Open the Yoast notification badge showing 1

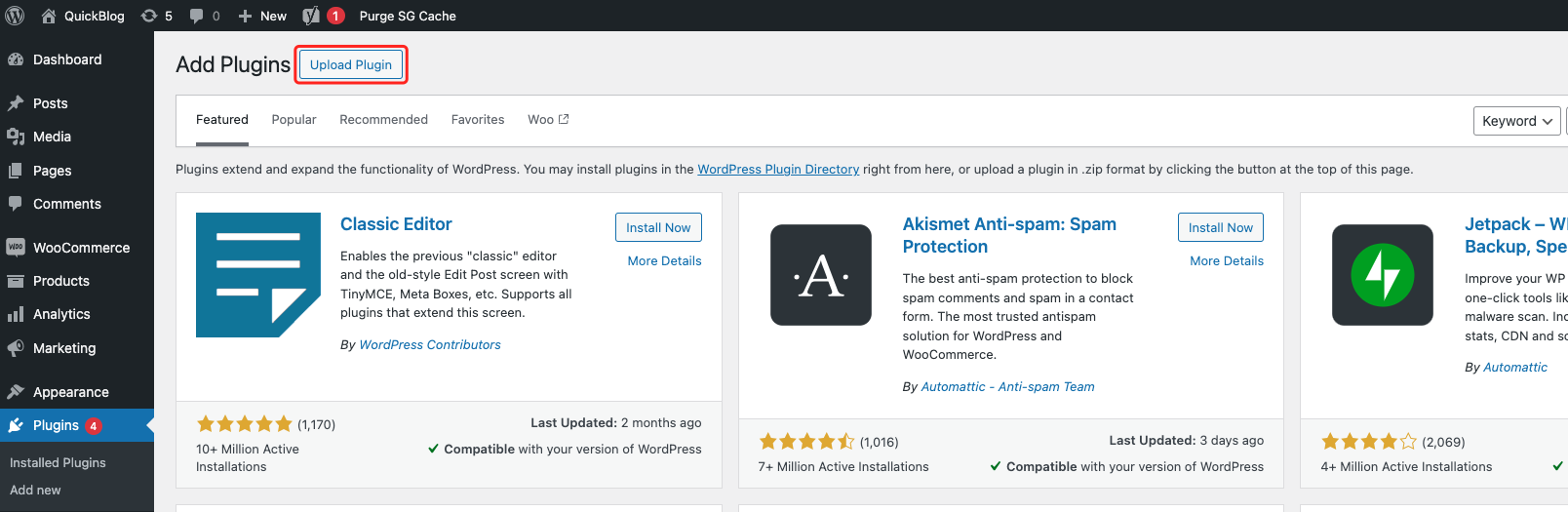click(335, 16)
